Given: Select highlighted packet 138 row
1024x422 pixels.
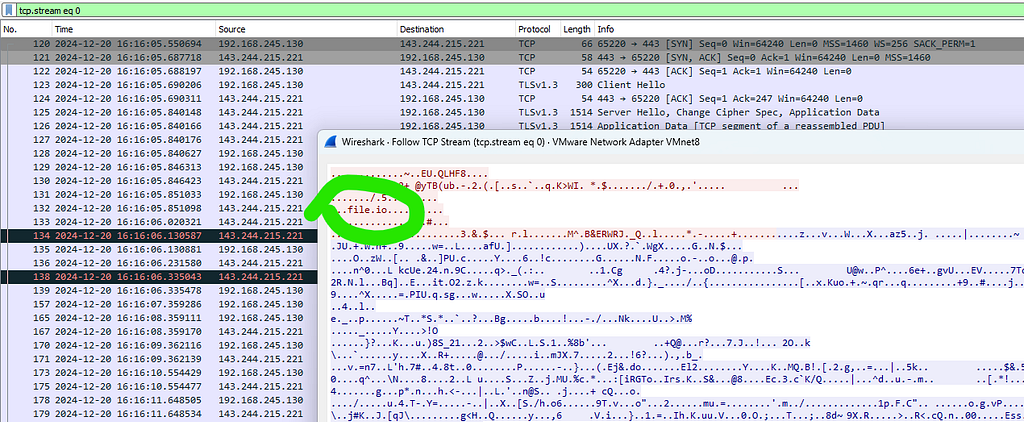Looking at the screenshot, I should coord(157,277).
